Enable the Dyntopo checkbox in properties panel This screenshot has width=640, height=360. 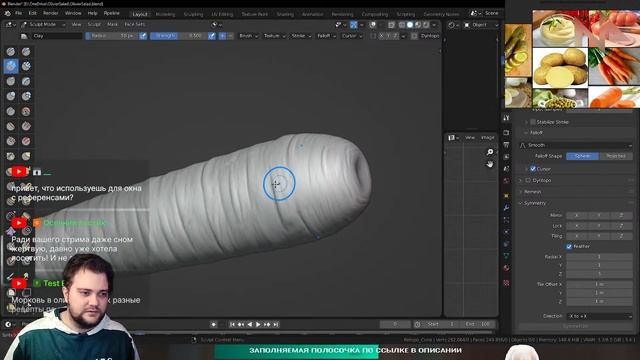click(x=528, y=180)
